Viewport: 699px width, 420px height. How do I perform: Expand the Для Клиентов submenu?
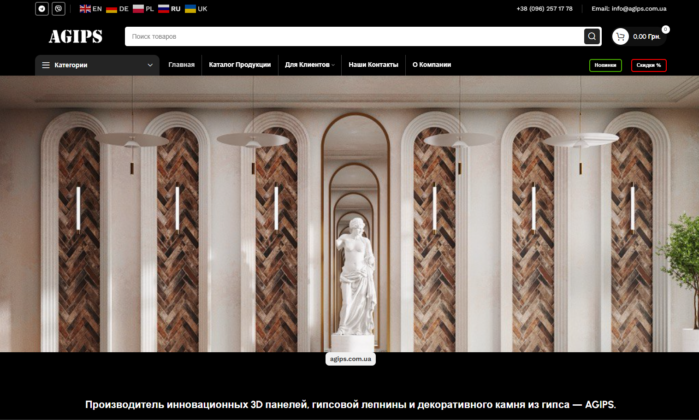309,65
